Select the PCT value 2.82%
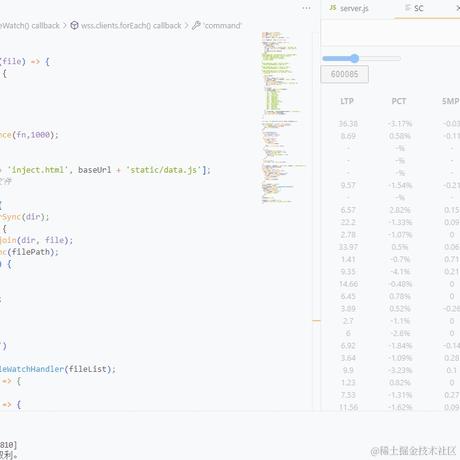 click(x=400, y=210)
